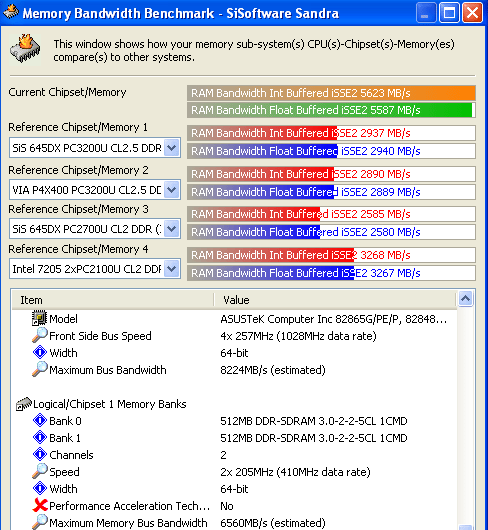Close the Memory Bandwidth Benchmark window

[472, 13]
